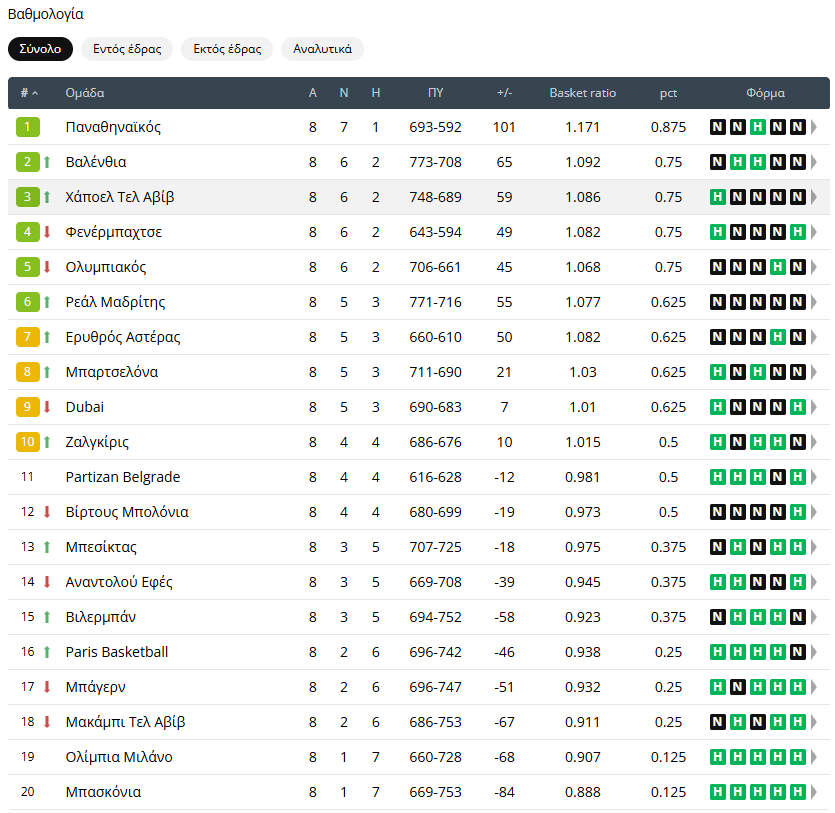Click the green H form badge for Ολυμπιακός

click(x=777, y=267)
